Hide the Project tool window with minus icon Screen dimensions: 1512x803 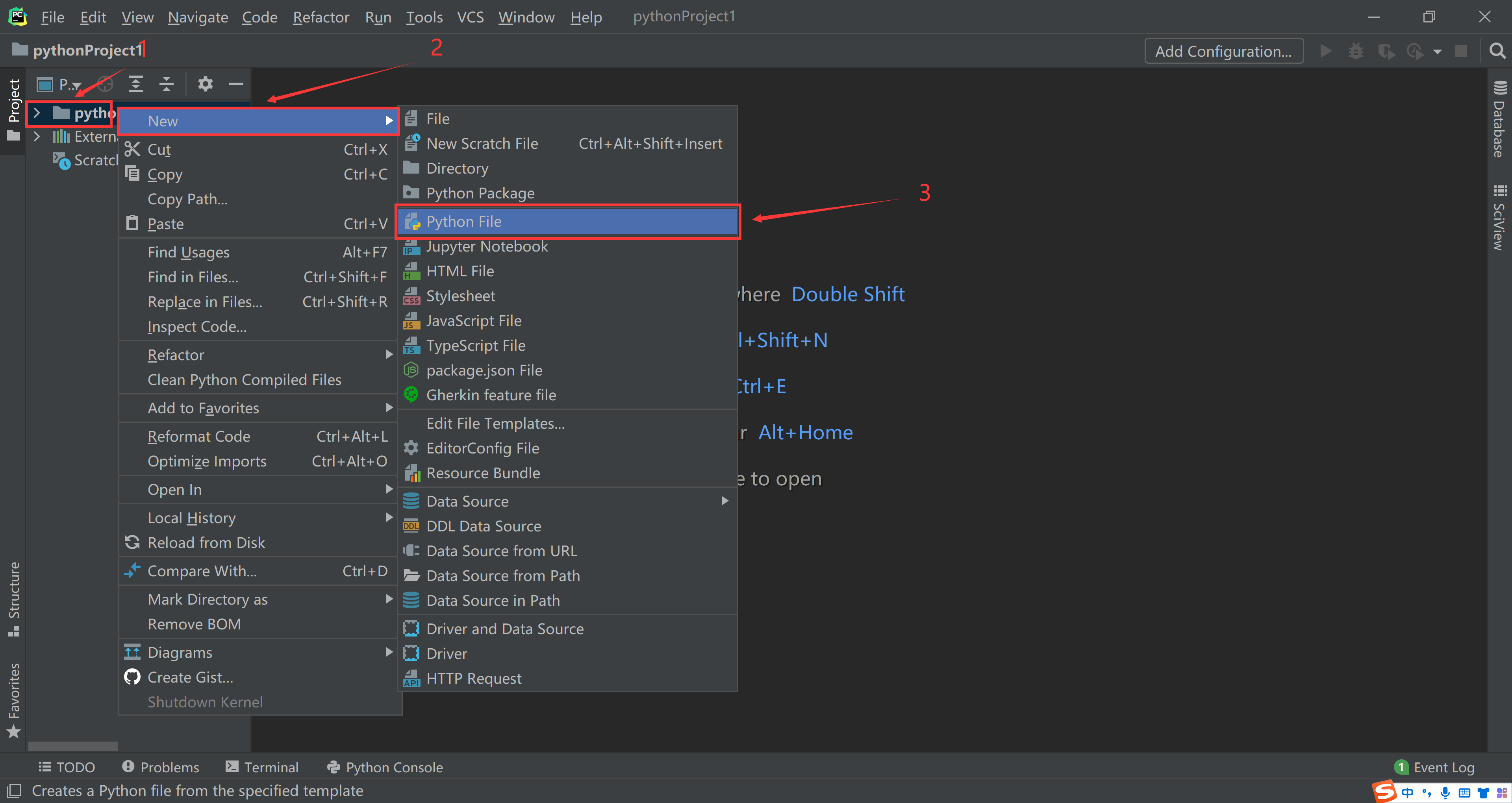click(236, 84)
